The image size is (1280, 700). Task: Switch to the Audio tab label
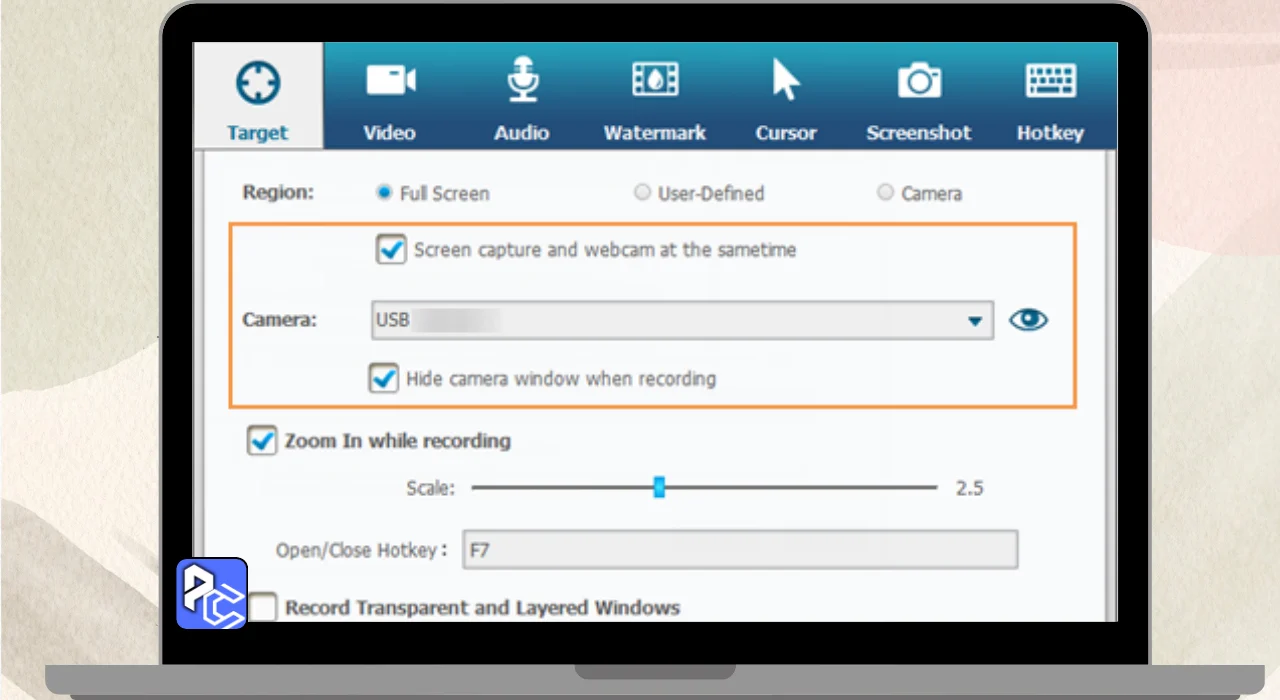(521, 133)
